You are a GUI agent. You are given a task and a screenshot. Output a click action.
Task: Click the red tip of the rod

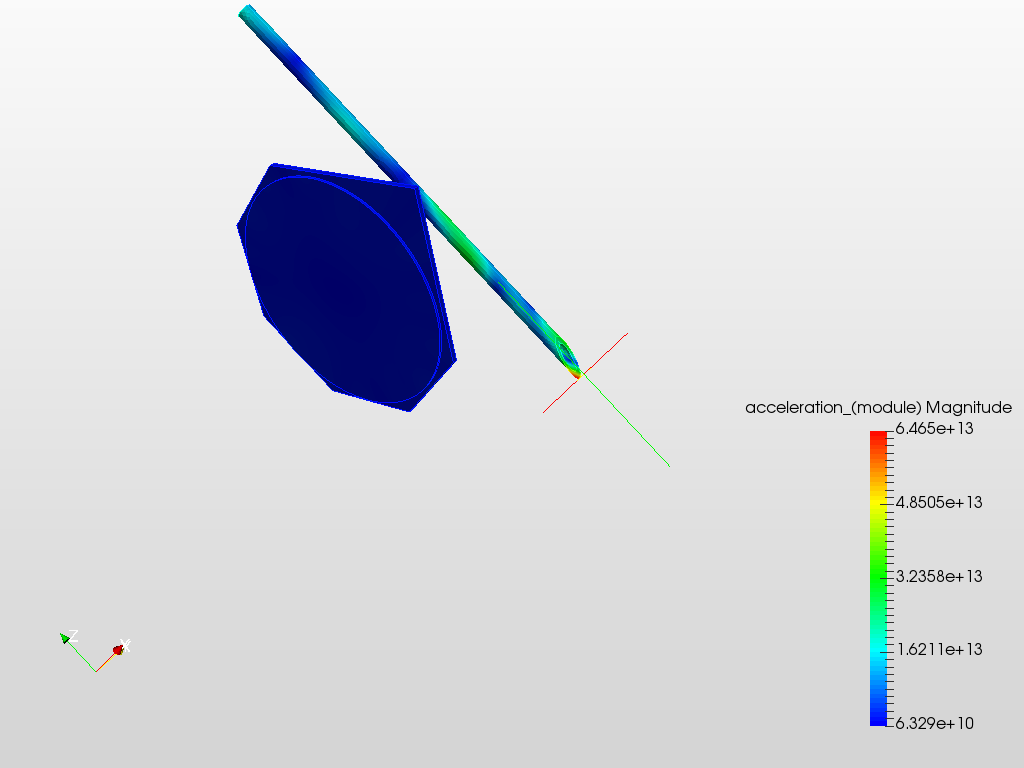coord(576,374)
